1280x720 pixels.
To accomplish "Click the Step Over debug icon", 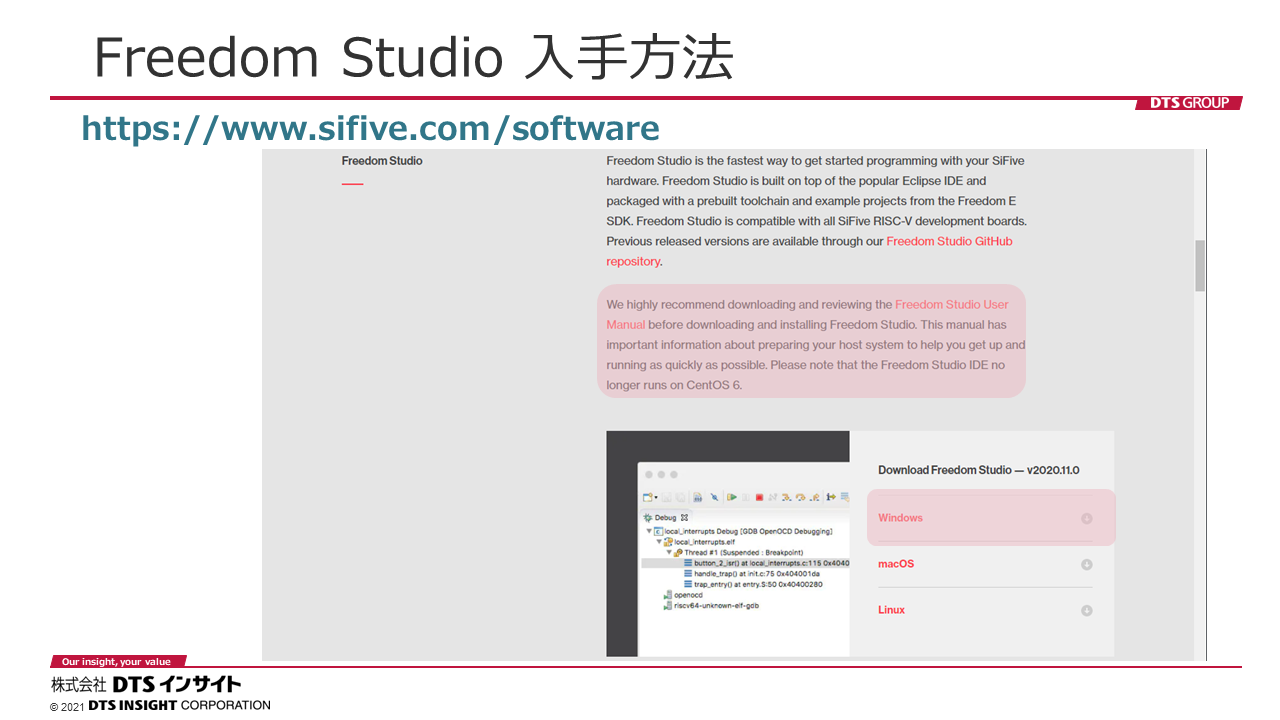I will [801, 497].
